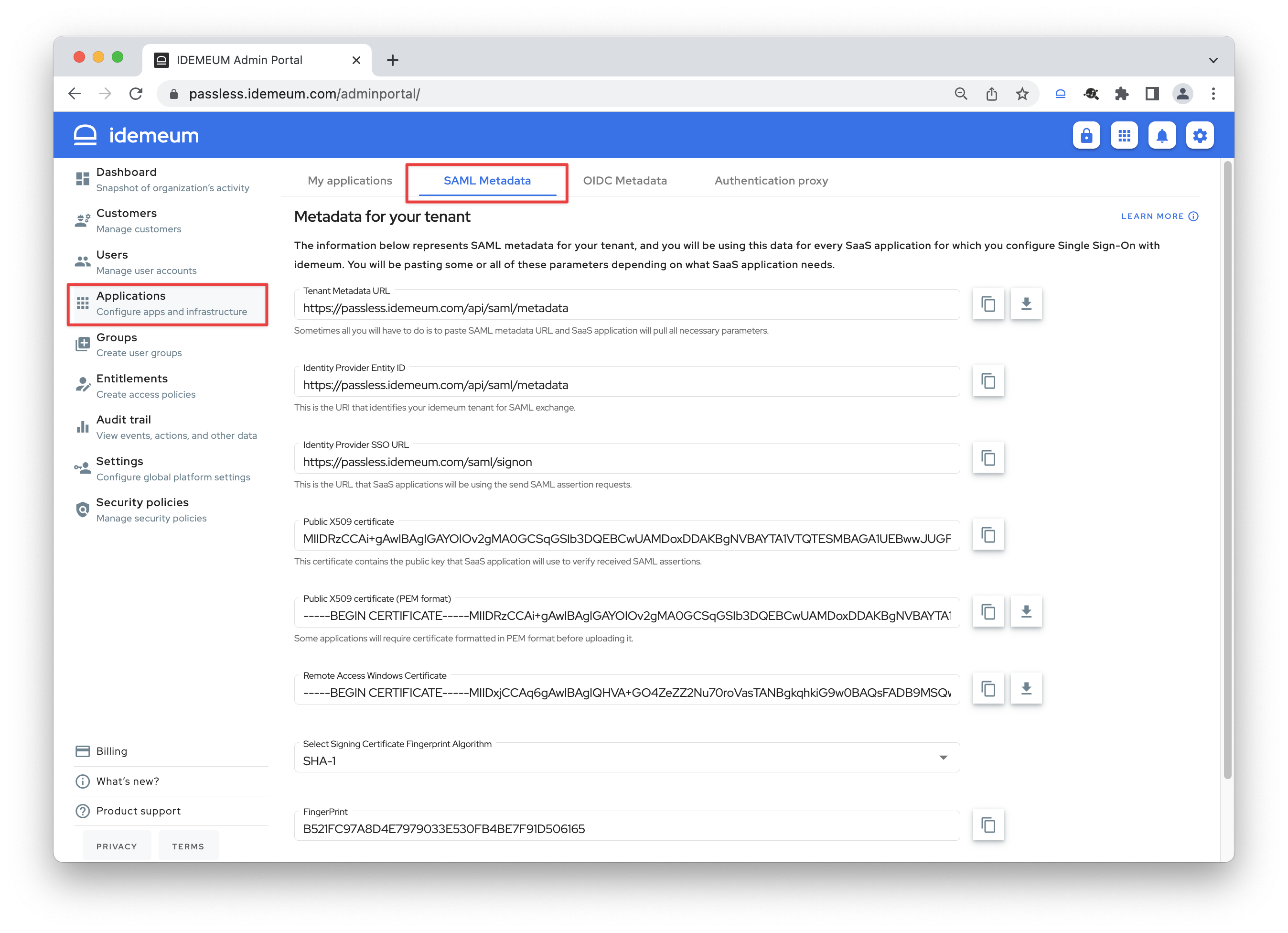Click the idemeum logo
Screen dimensions: 1288x933
pos(136,135)
